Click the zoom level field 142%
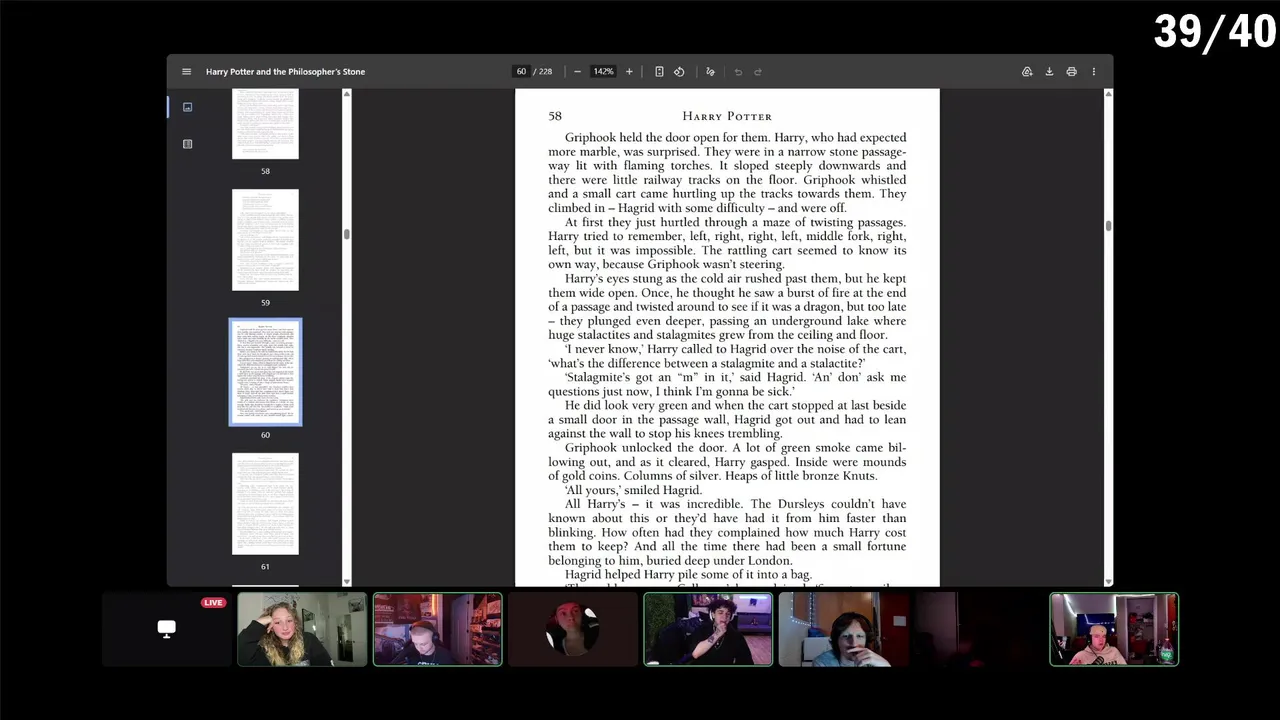 point(603,72)
